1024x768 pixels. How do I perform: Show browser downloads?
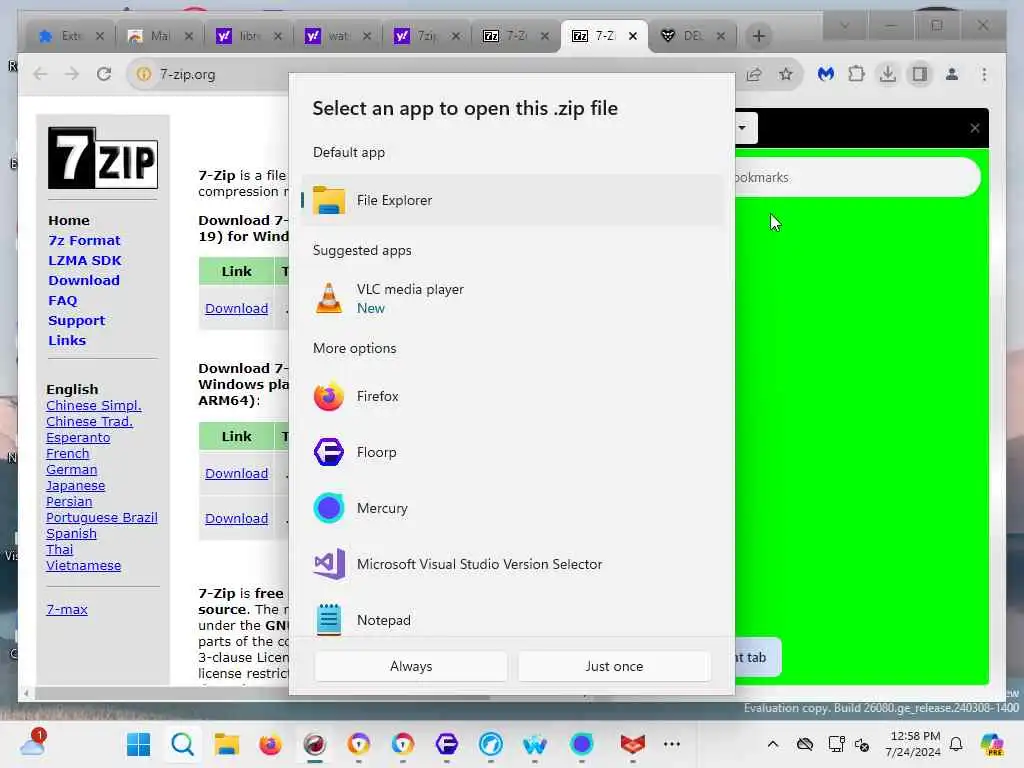(x=888, y=74)
